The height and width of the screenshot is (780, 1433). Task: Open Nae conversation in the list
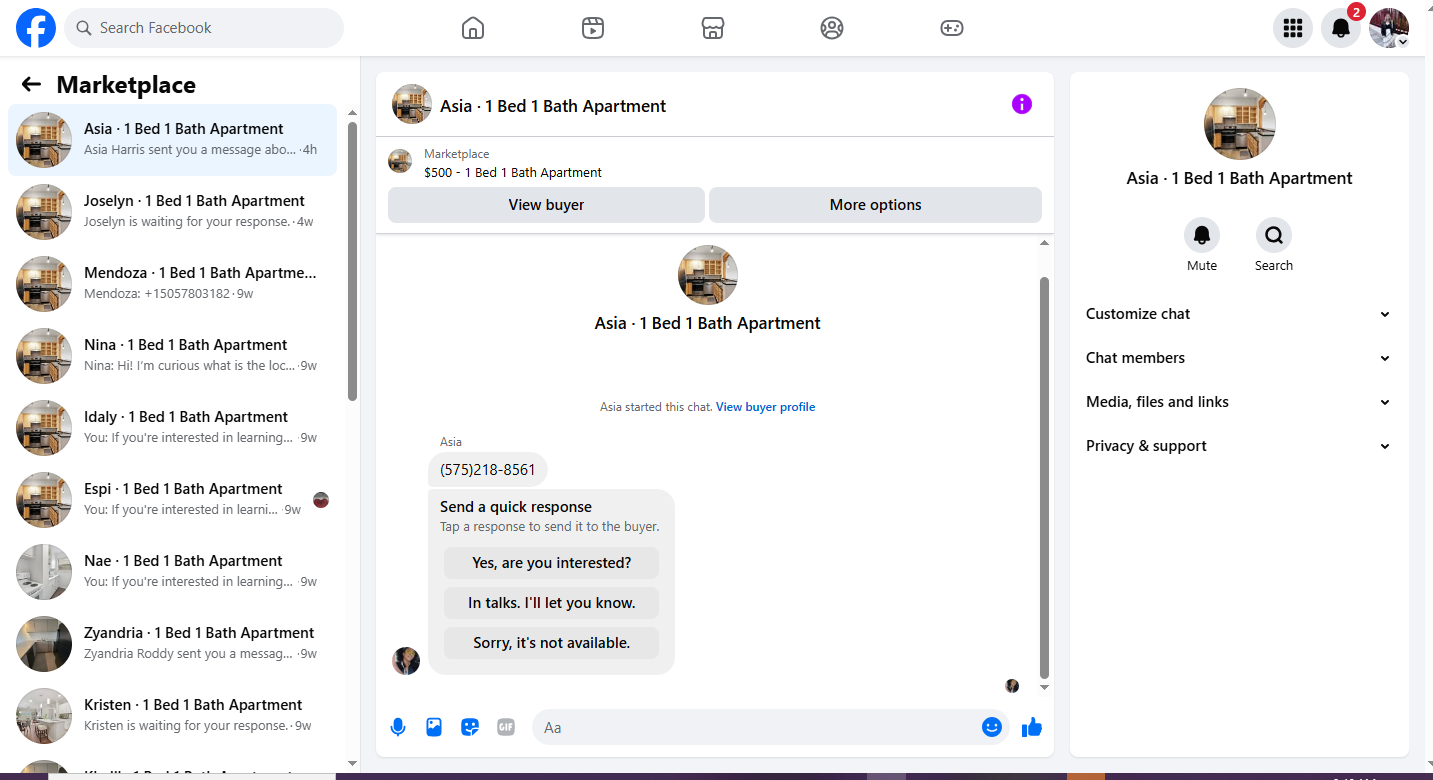click(x=173, y=572)
